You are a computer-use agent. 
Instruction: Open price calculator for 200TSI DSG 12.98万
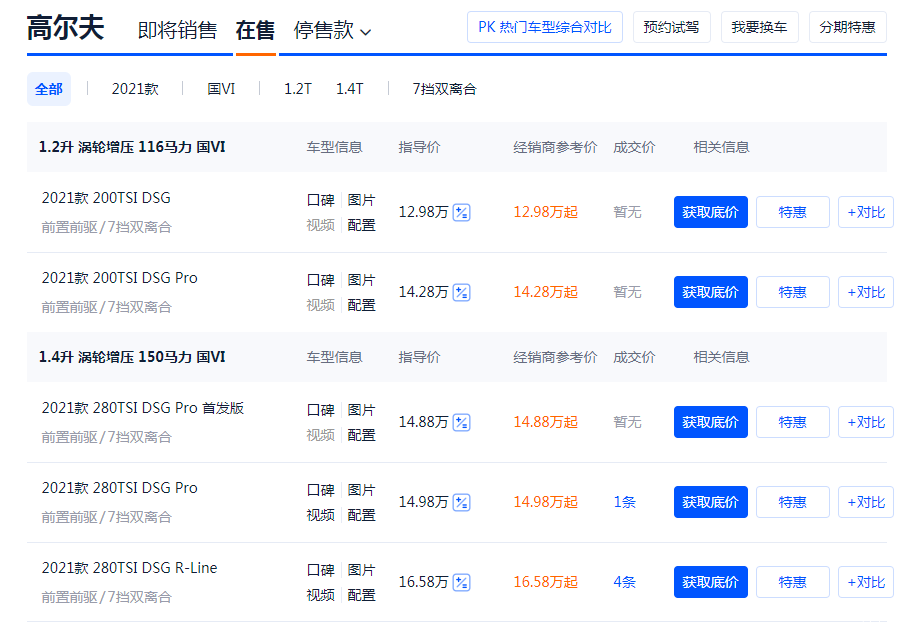tap(461, 212)
